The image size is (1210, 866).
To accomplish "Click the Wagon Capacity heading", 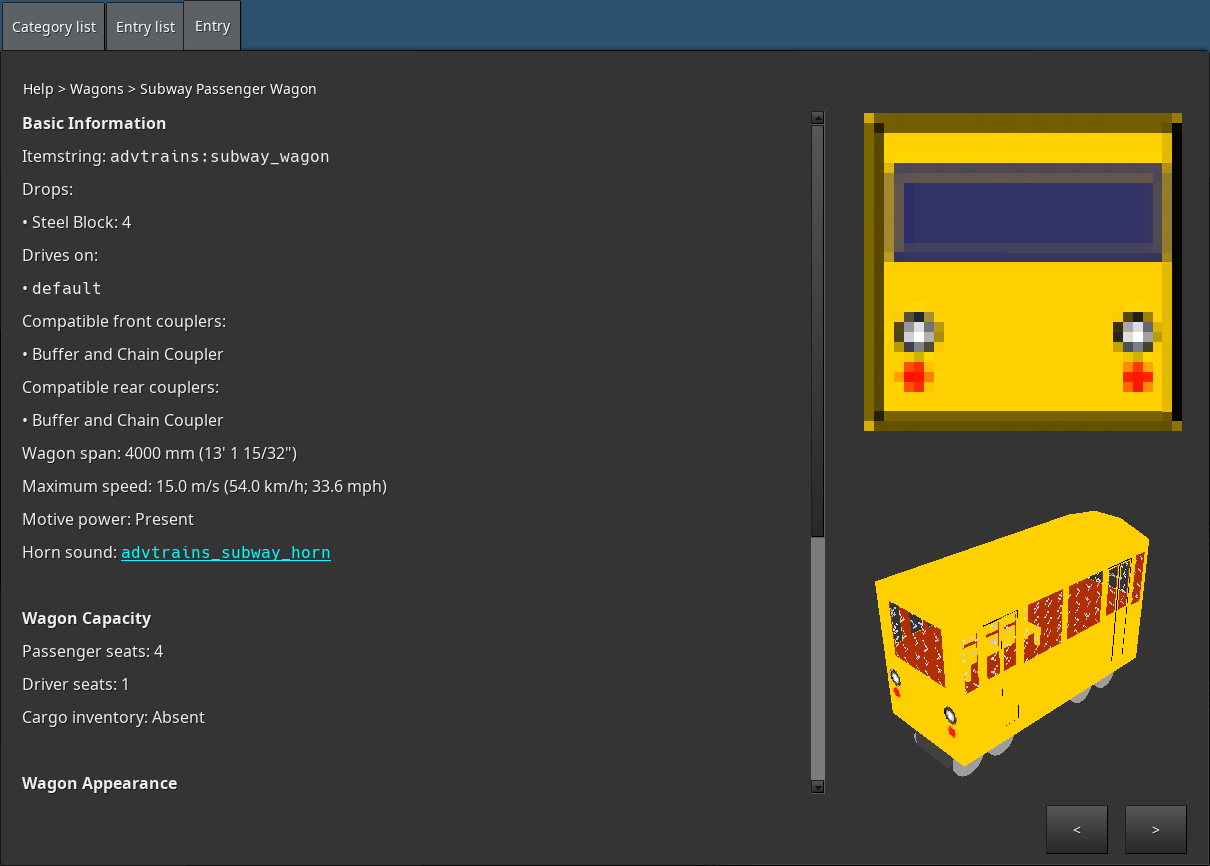I will pos(86,619).
